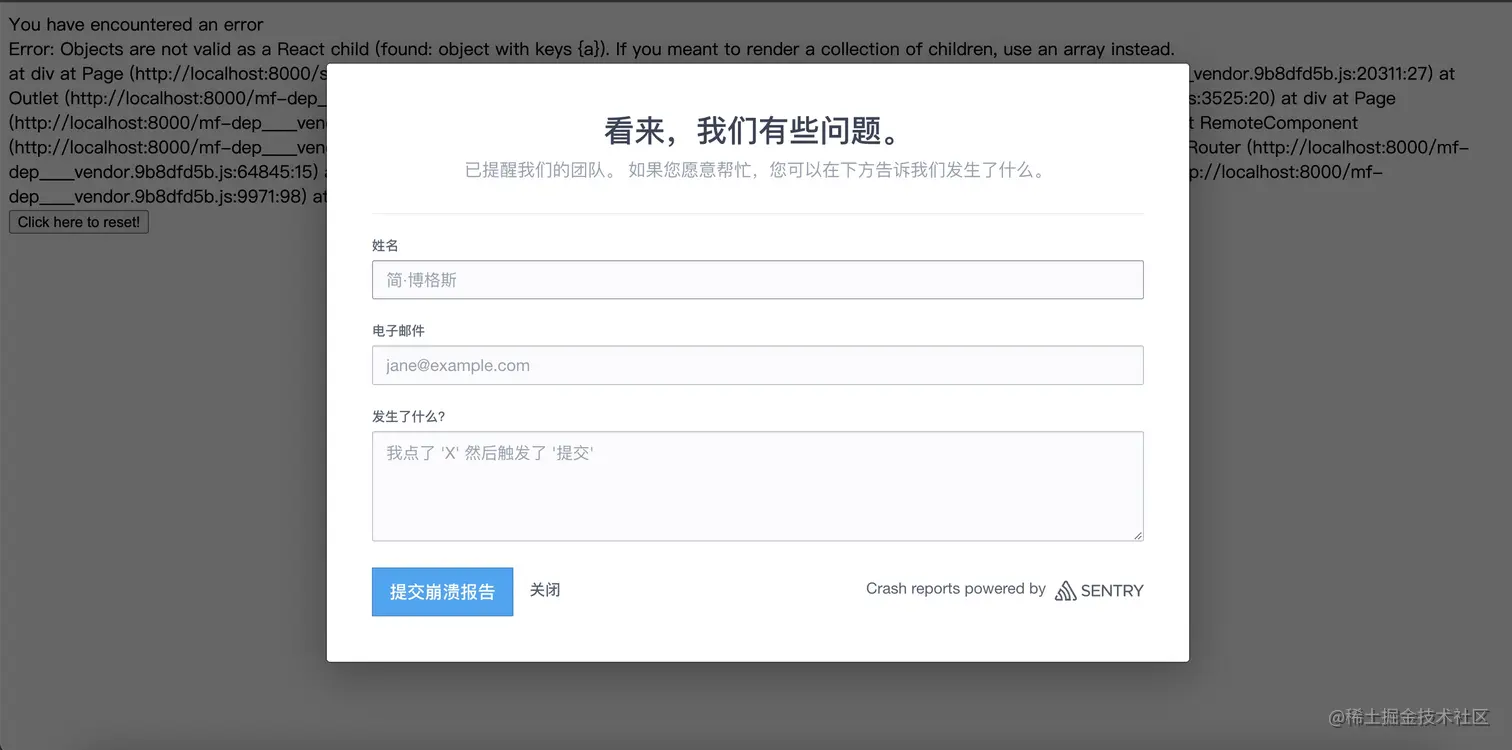Click the 'Click here to reset!' button
The image size is (1512, 750).
(x=79, y=222)
